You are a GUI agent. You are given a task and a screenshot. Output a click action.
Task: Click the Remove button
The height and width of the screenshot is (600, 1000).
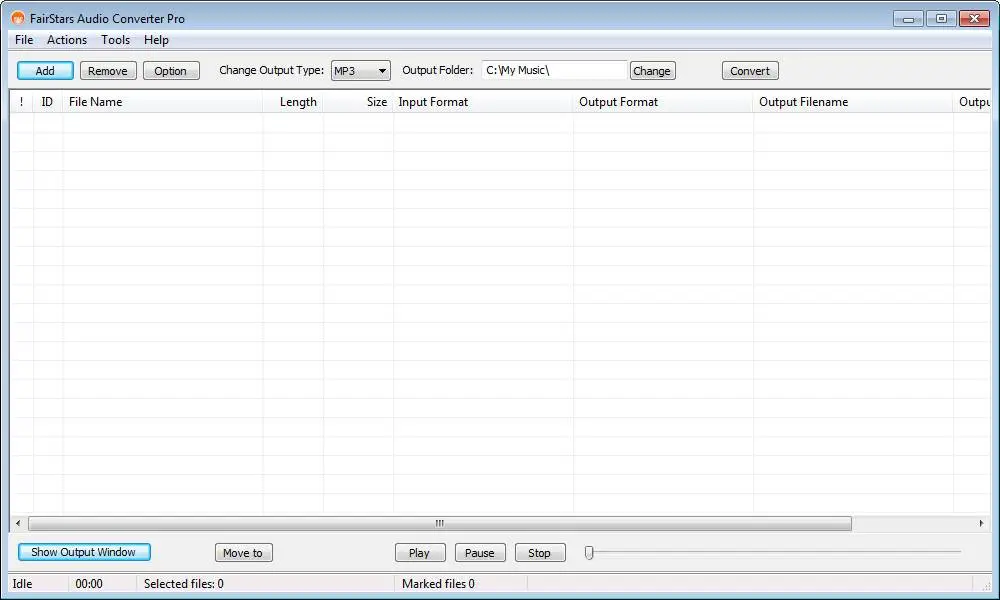108,71
